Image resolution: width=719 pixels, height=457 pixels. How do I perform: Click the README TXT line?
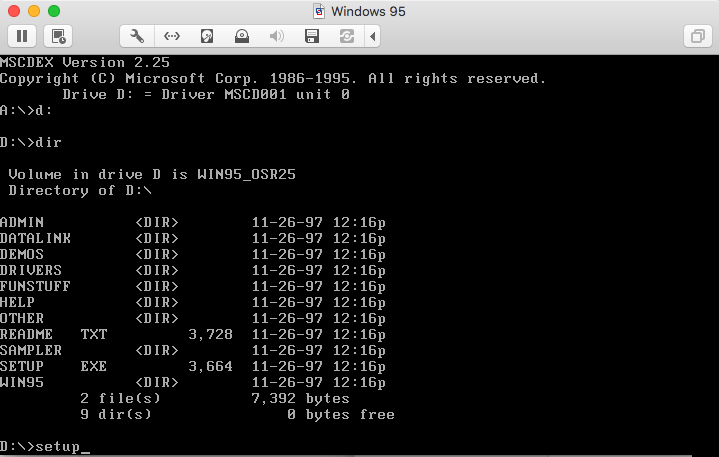(54, 334)
